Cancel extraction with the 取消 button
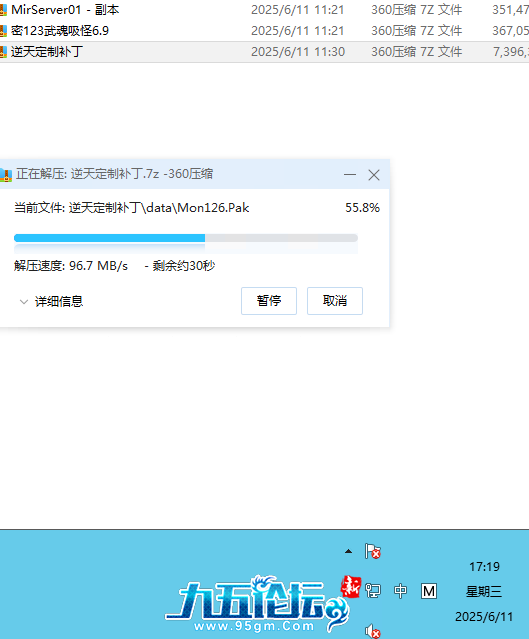 click(335, 301)
